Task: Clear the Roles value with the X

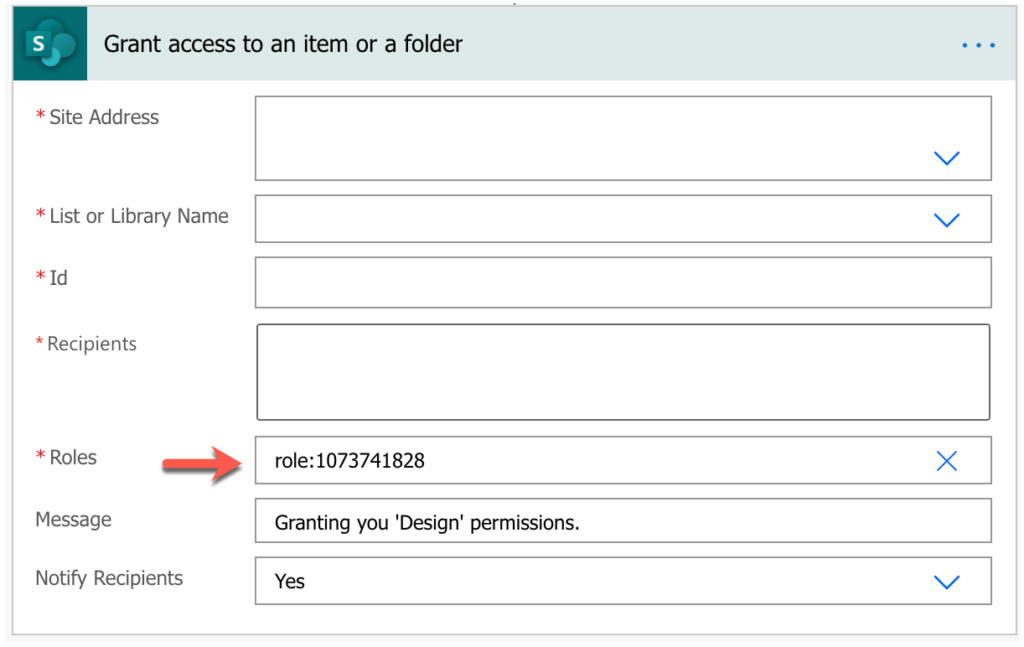Action: 946,461
